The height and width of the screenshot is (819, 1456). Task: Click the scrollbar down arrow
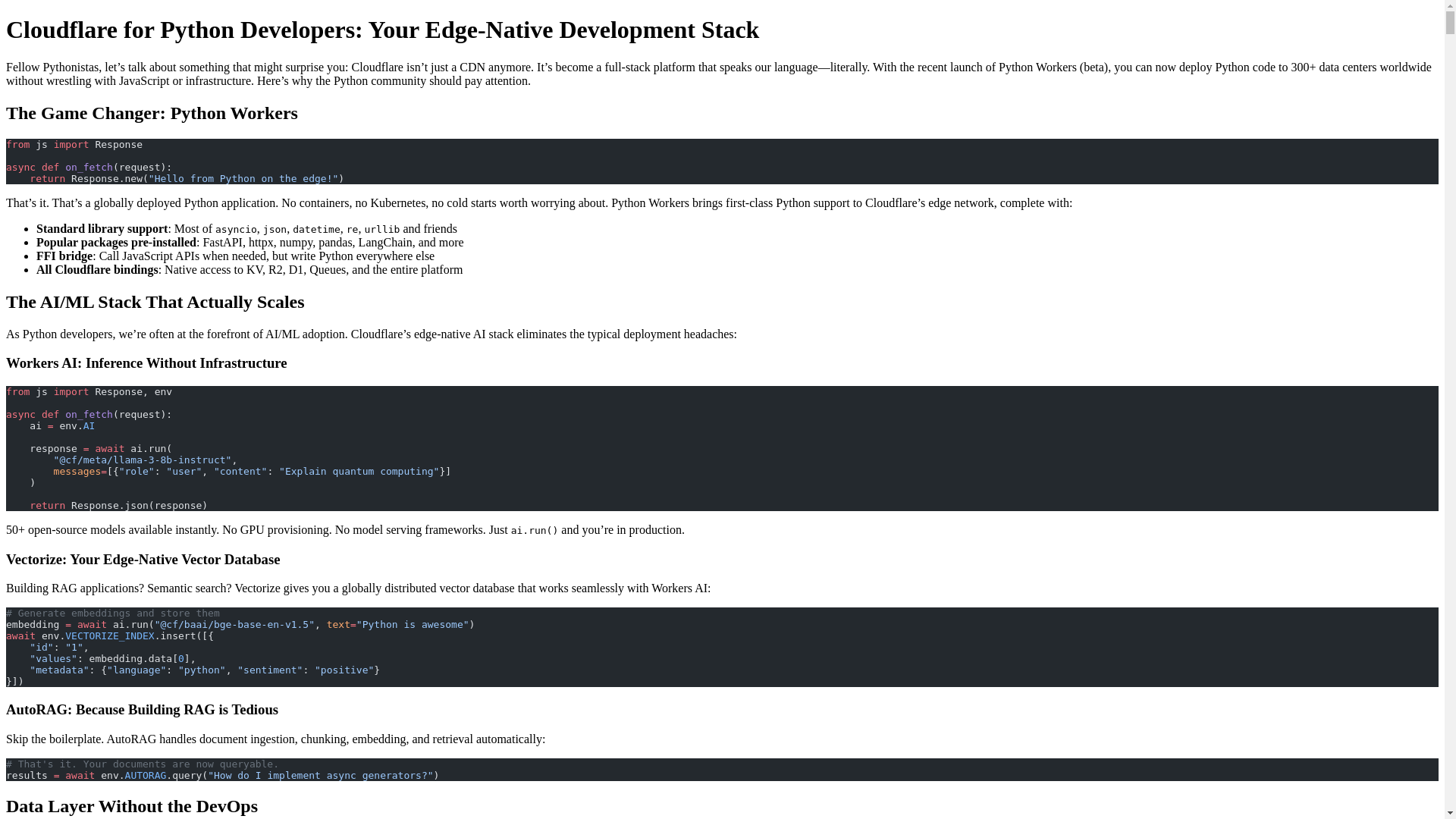tap(1450, 813)
